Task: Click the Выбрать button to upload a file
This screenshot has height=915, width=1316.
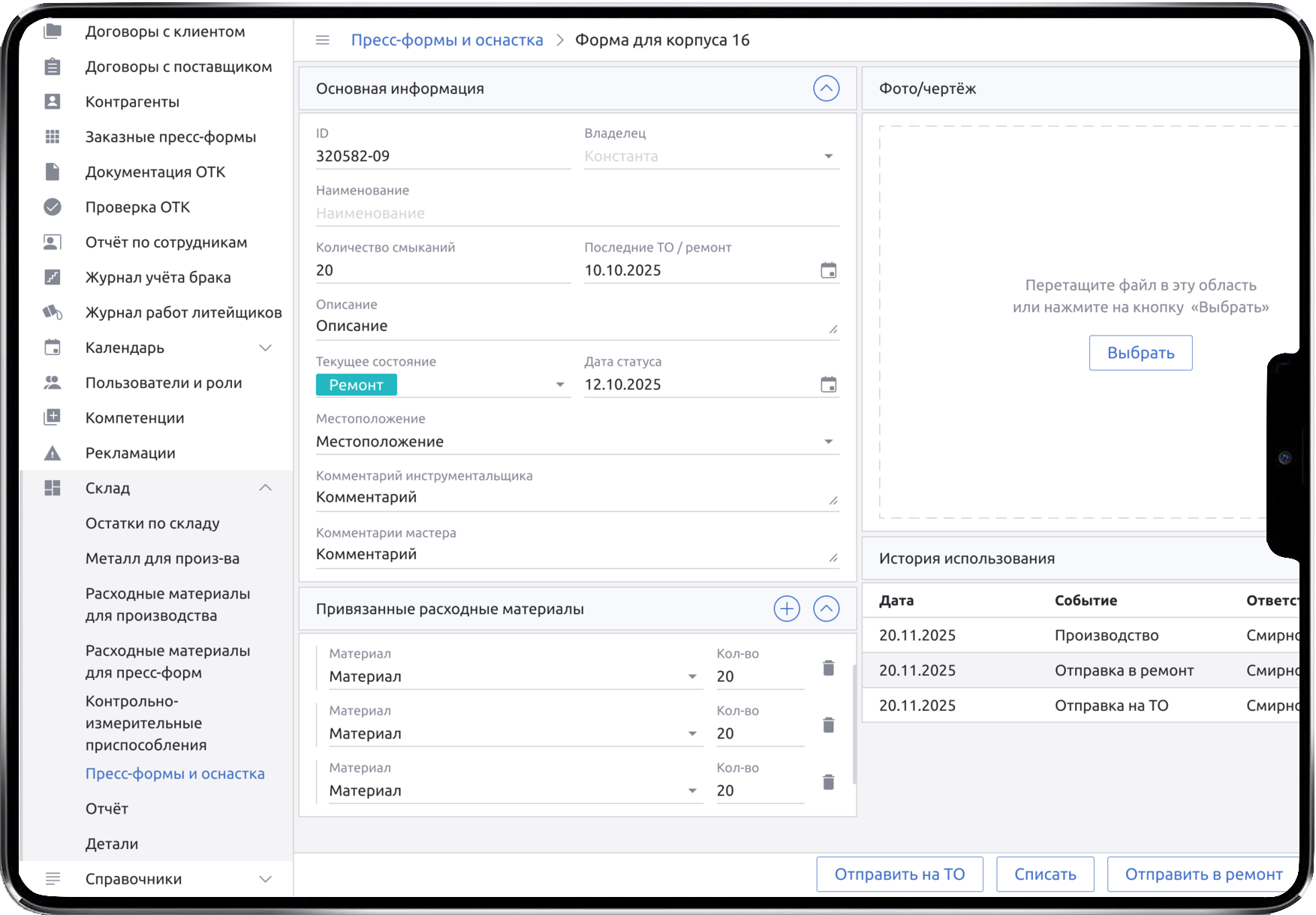Action: pos(1140,353)
